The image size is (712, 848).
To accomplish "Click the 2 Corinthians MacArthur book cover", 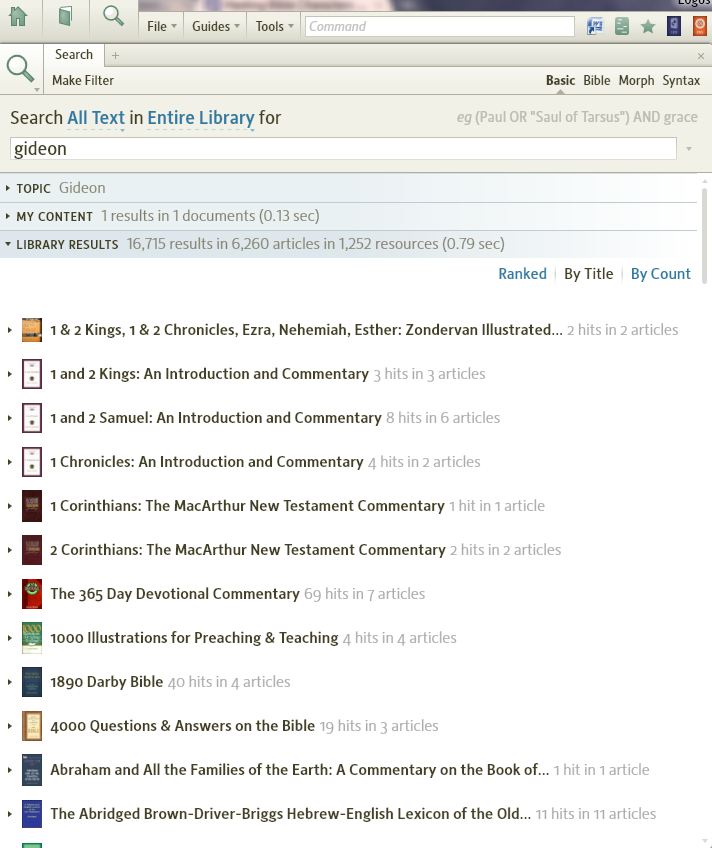I will click(31, 549).
